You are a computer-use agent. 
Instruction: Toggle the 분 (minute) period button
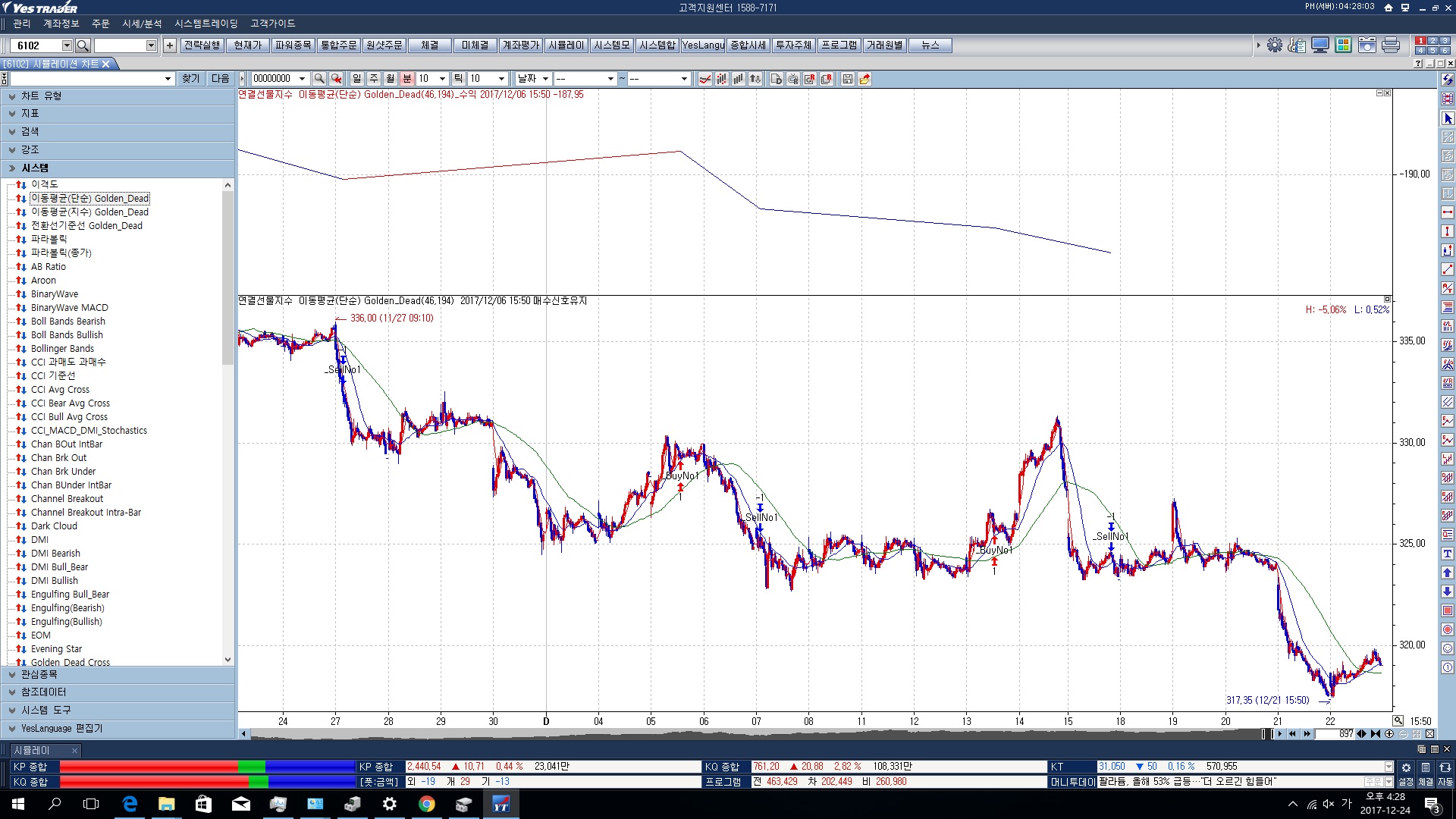point(407,79)
